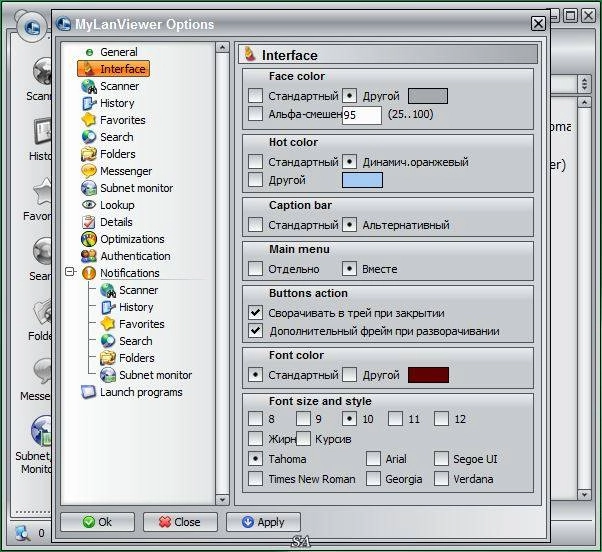This screenshot has height=552, width=602.
Task: Click the Notifications exclamation icon
Action: click(89, 273)
